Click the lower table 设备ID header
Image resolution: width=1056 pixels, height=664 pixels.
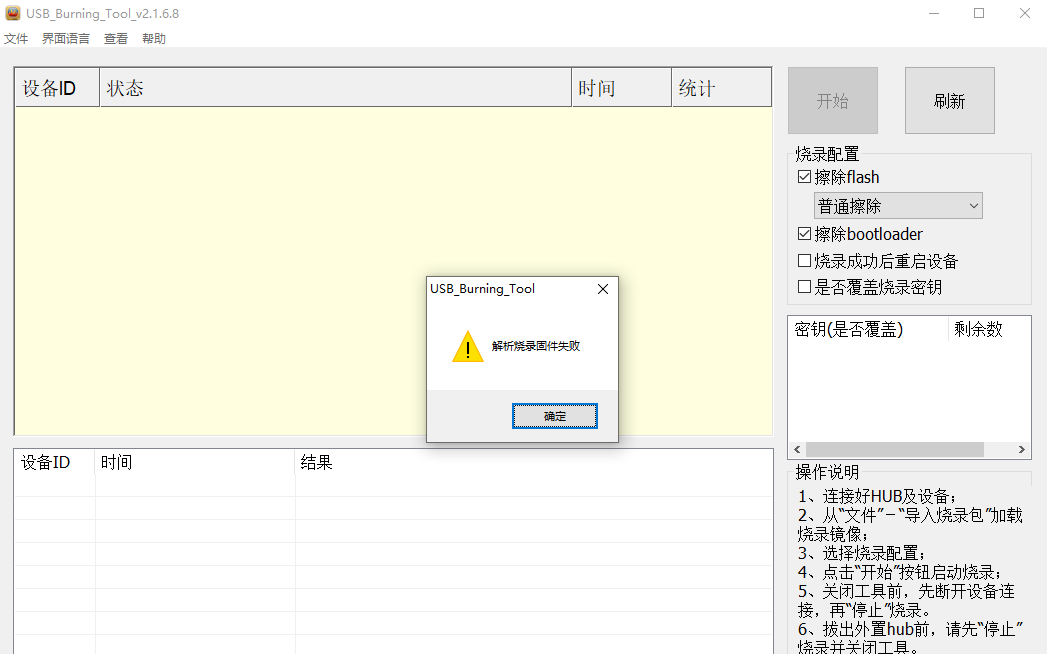pyautogui.click(x=55, y=463)
